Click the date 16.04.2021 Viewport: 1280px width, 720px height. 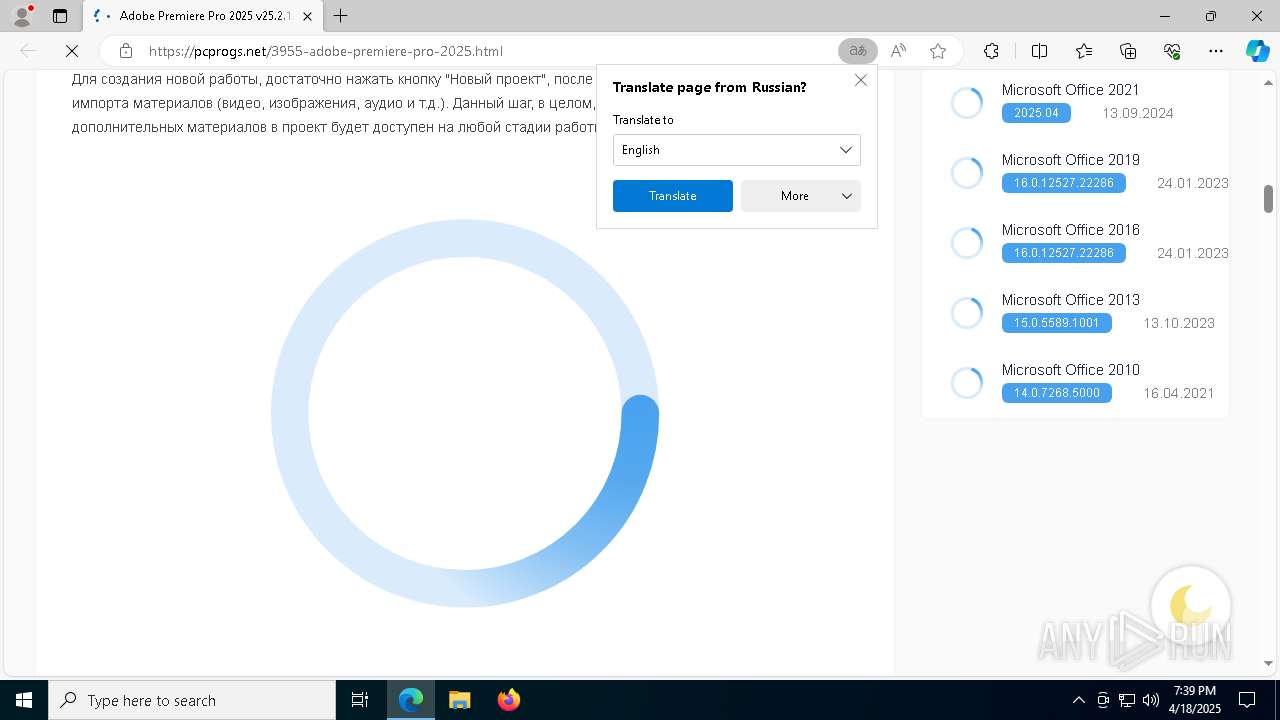coord(1179,393)
